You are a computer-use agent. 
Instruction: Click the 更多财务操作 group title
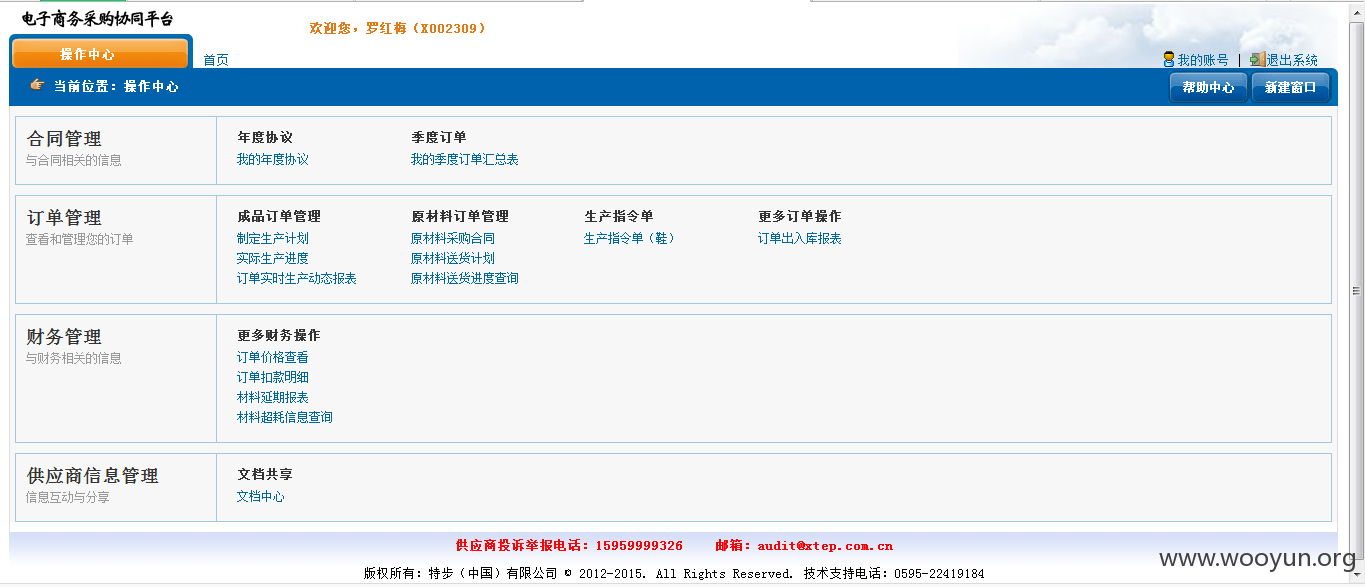click(279, 336)
